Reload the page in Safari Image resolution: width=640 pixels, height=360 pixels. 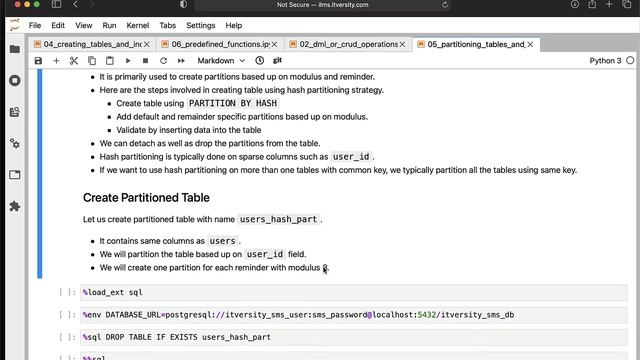pyautogui.click(x=445, y=5)
